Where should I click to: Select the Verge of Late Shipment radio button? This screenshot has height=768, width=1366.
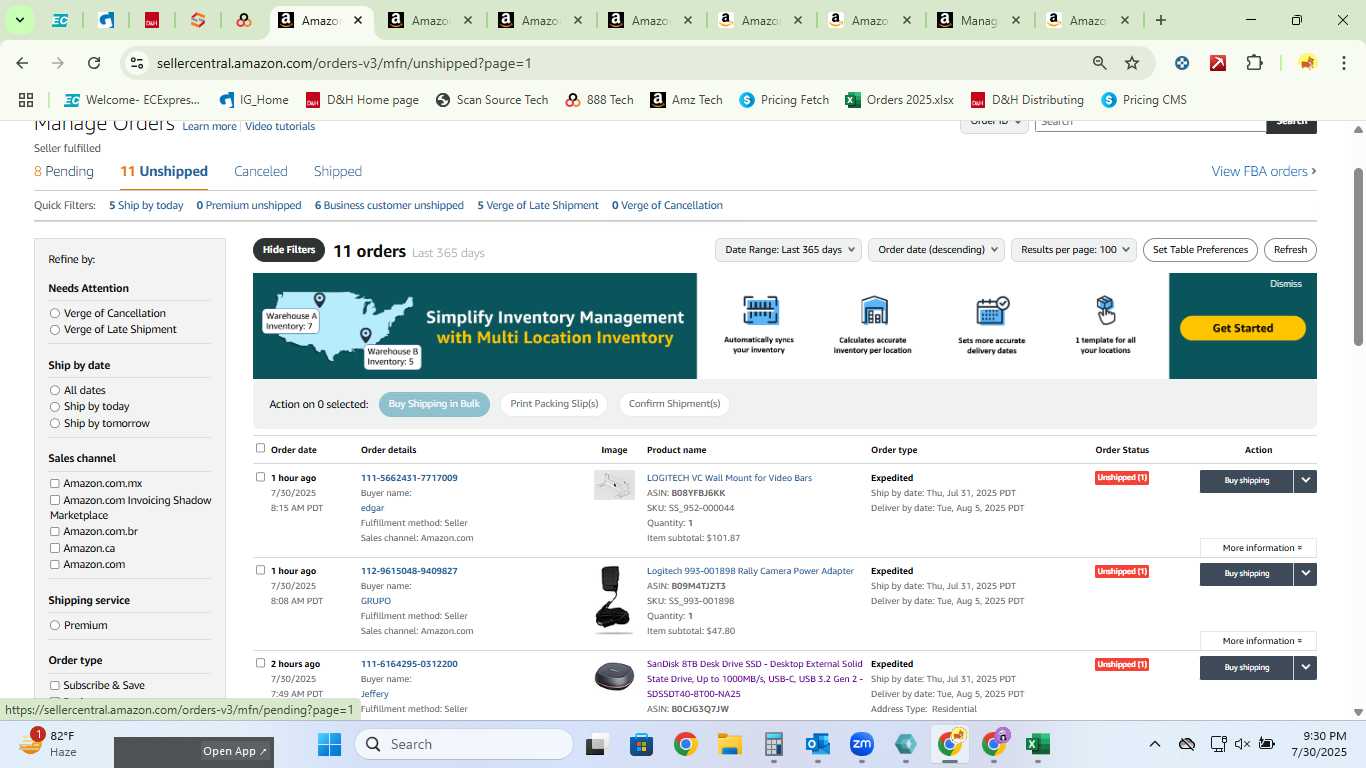coord(55,329)
